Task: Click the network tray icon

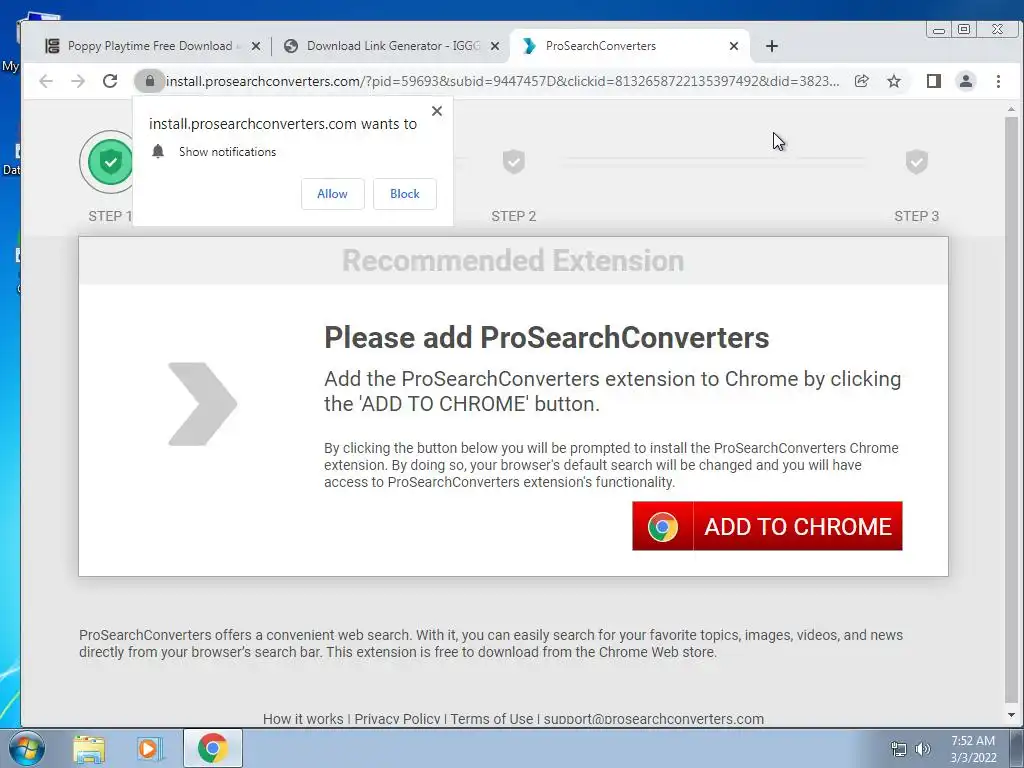Action: pos(899,749)
